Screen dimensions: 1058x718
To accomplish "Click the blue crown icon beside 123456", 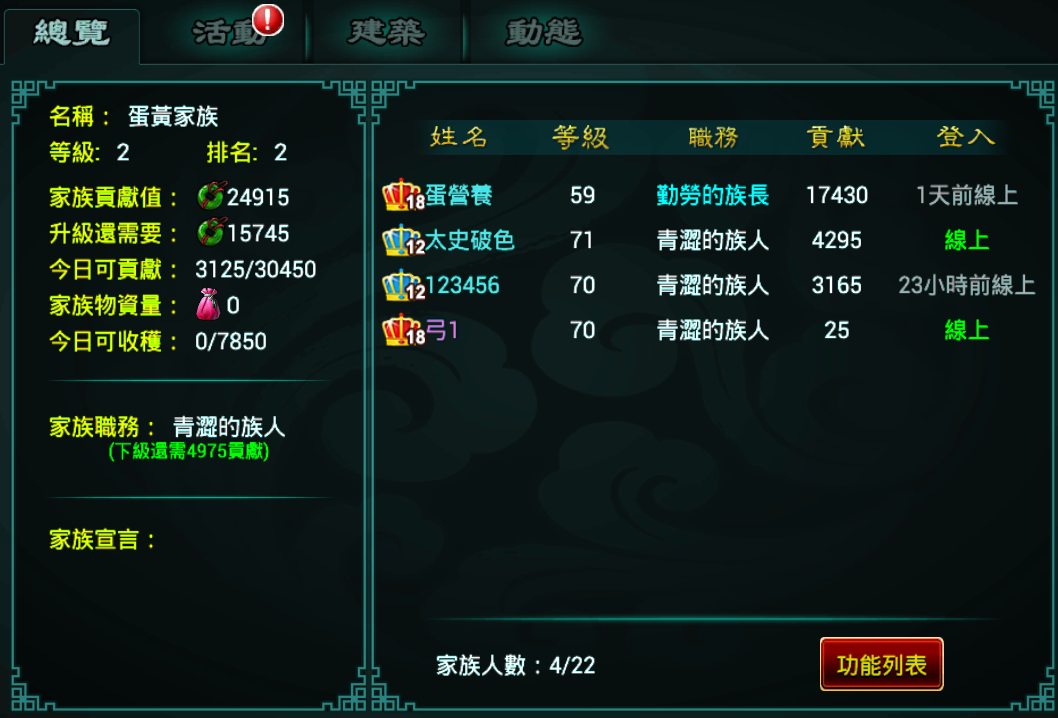I will point(403,285).
